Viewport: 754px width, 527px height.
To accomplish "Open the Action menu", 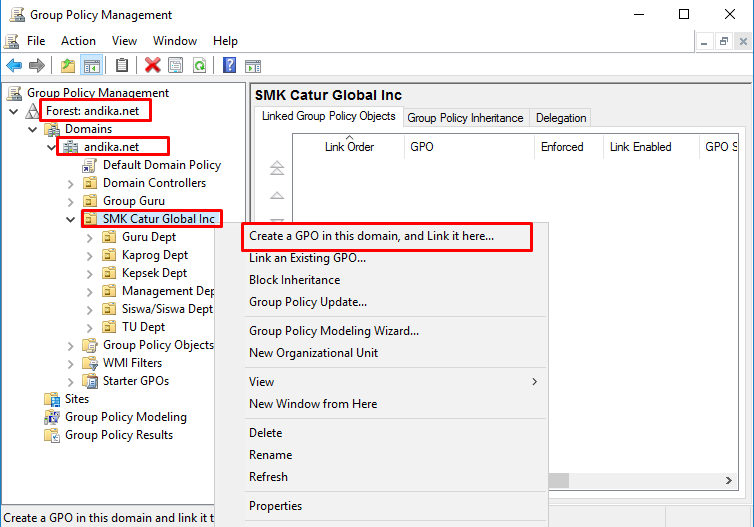I will (x=78, y=41).
